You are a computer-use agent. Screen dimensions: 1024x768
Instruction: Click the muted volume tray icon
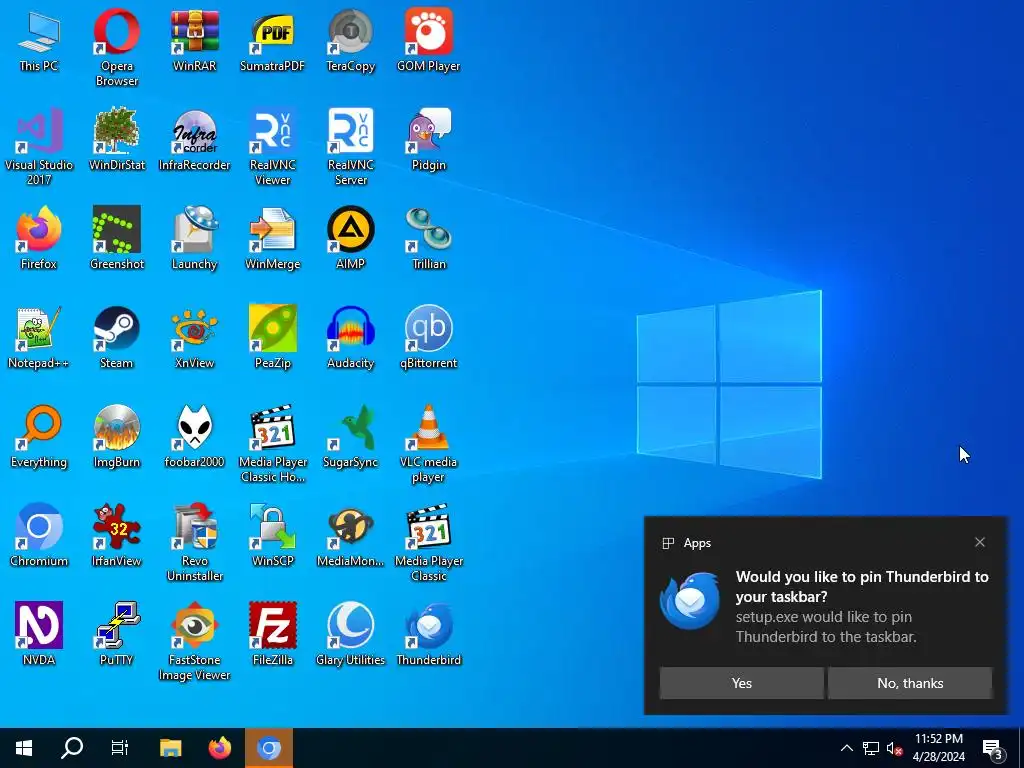click(x=894, y=748)
